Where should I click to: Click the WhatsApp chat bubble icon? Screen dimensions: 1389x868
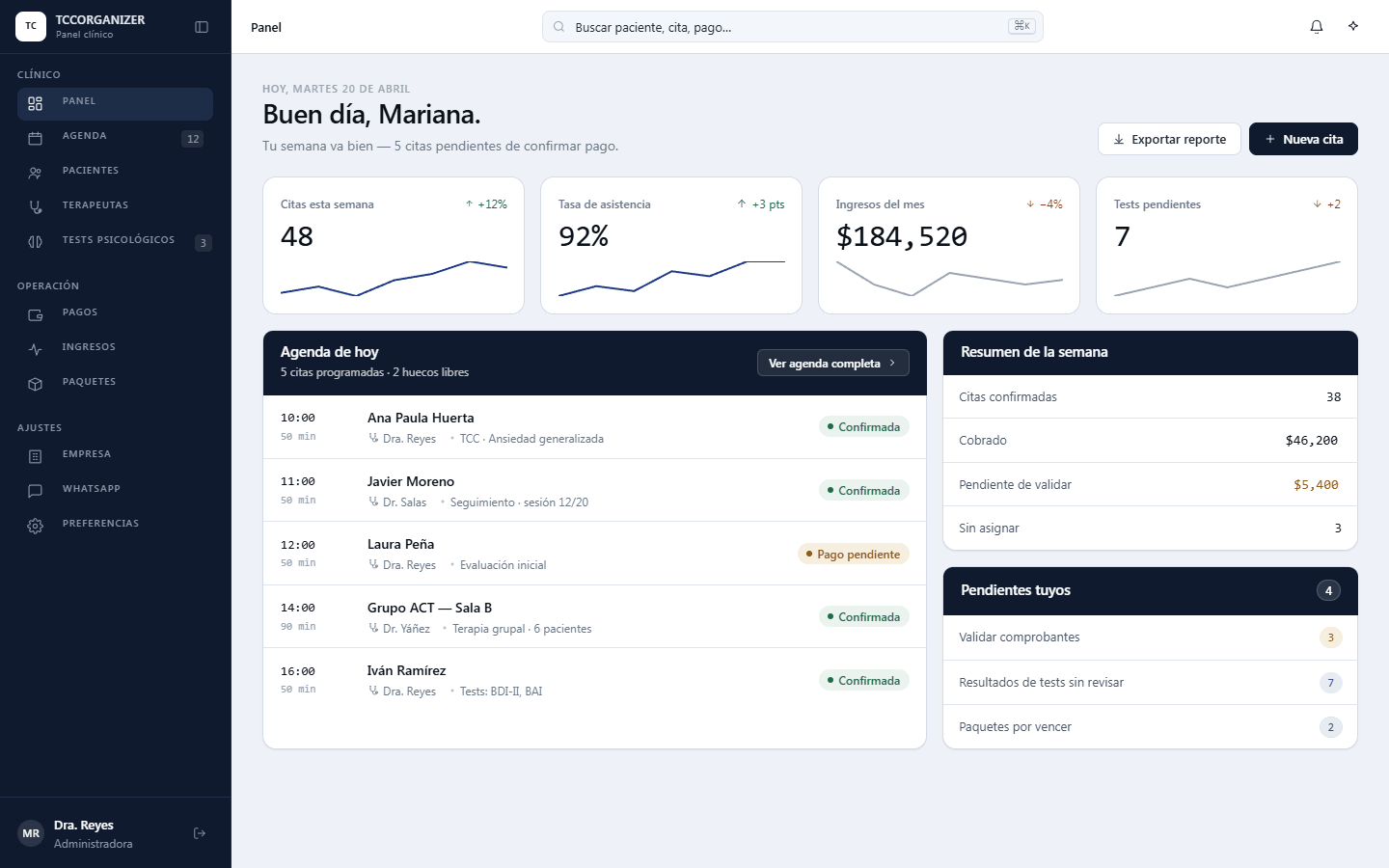point(36,491)
